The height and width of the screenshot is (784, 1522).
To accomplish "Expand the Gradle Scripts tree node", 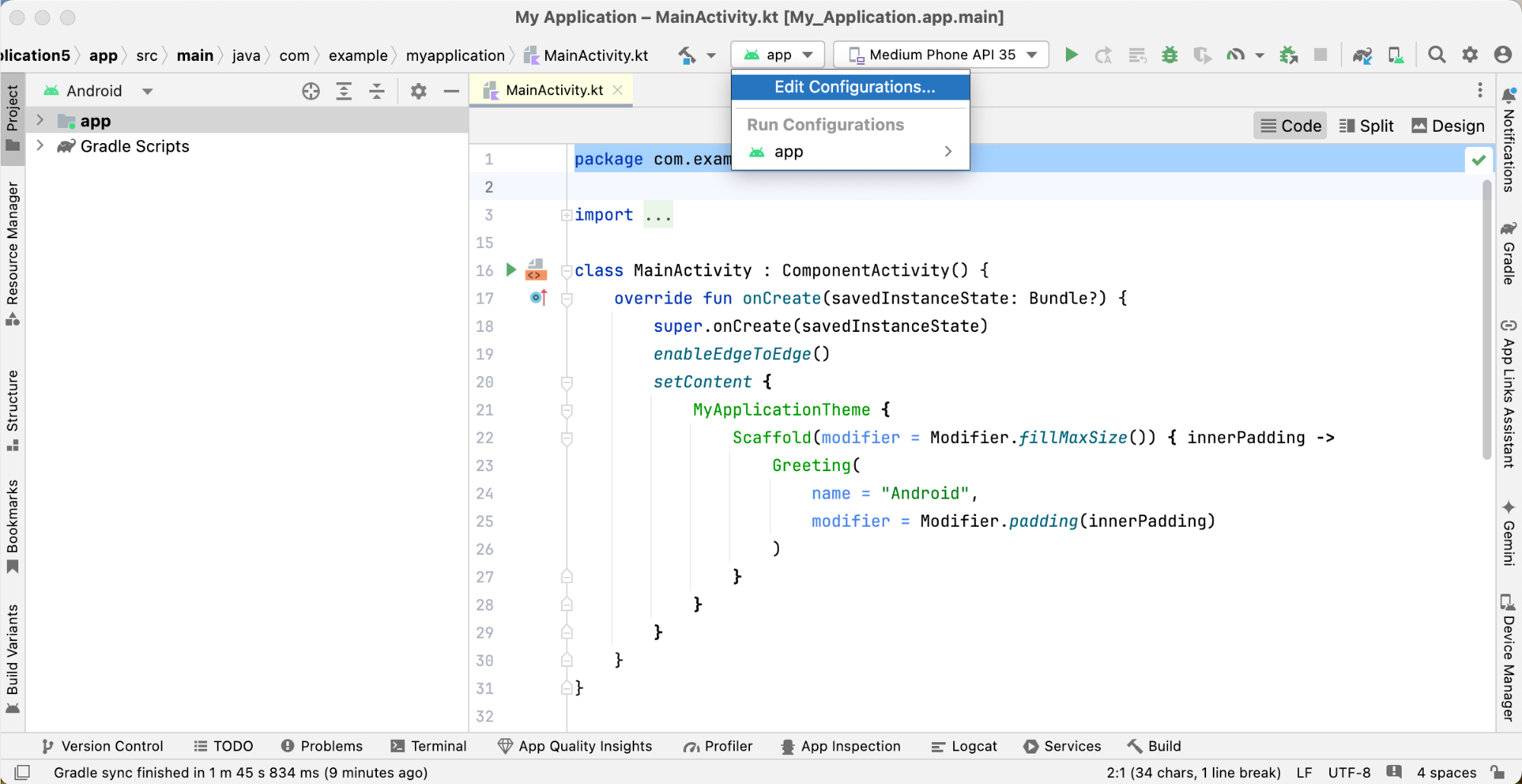I will tap(40, 146).
